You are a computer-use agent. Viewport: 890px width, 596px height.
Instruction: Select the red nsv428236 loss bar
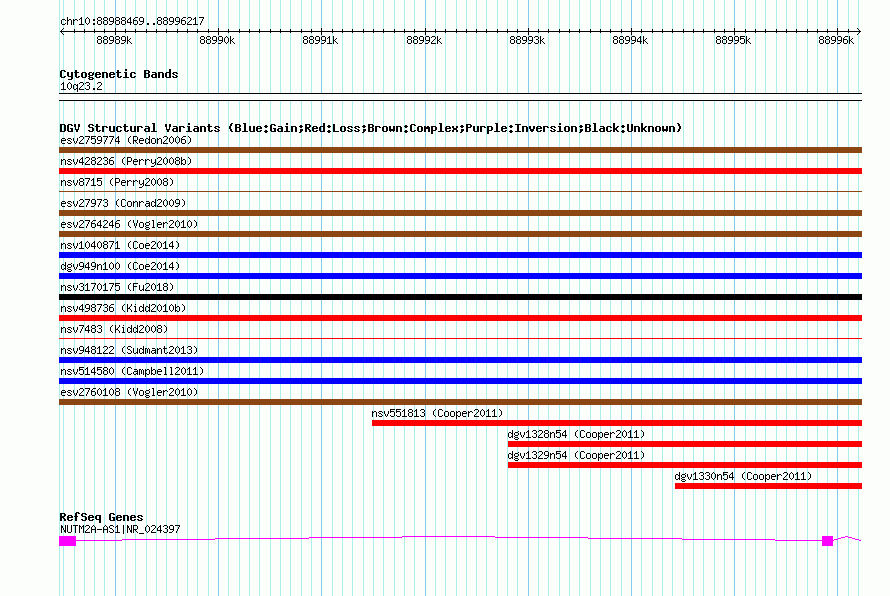[460, 171]
